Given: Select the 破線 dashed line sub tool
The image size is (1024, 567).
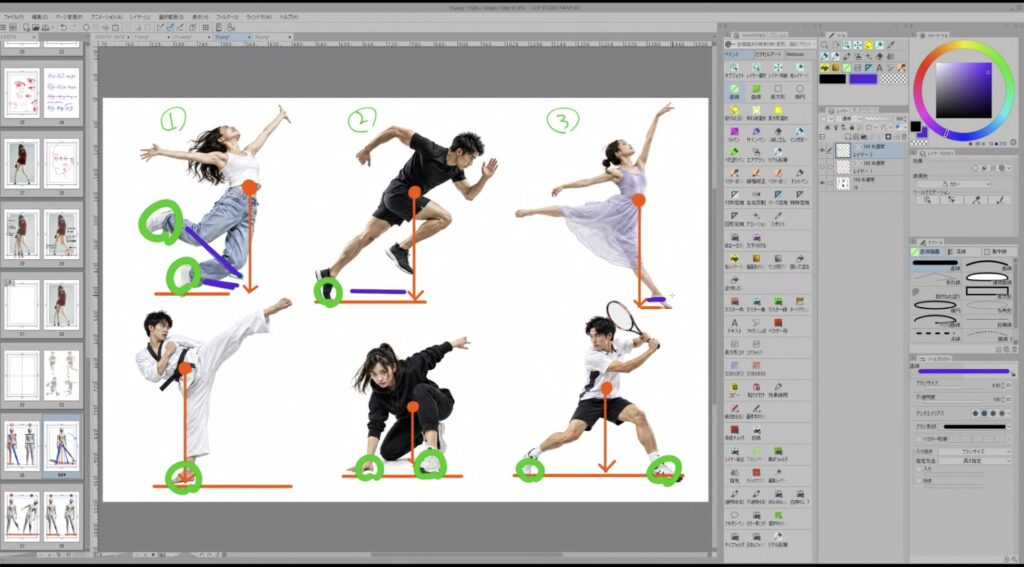Looking at the screenshot, I should tap(937, 336).
